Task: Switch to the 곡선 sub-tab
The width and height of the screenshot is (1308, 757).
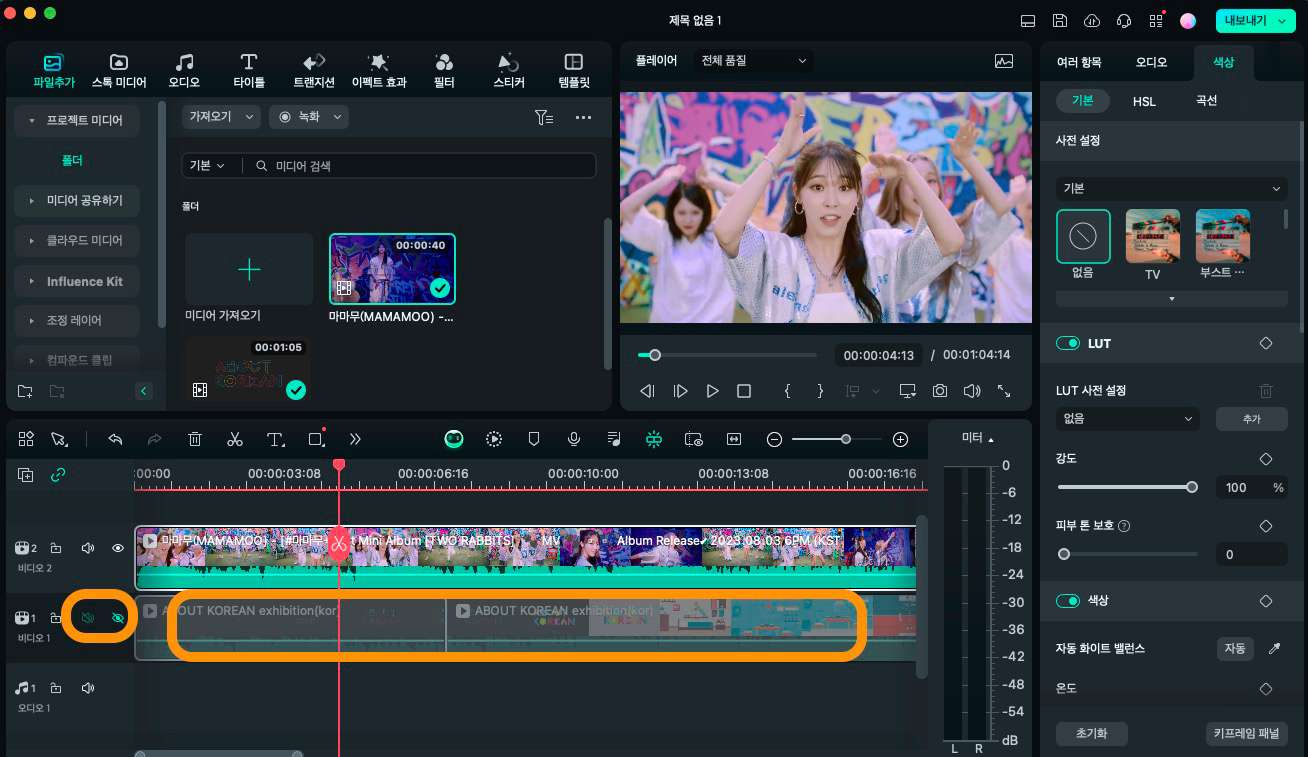Action: [x=1206, y=101]
